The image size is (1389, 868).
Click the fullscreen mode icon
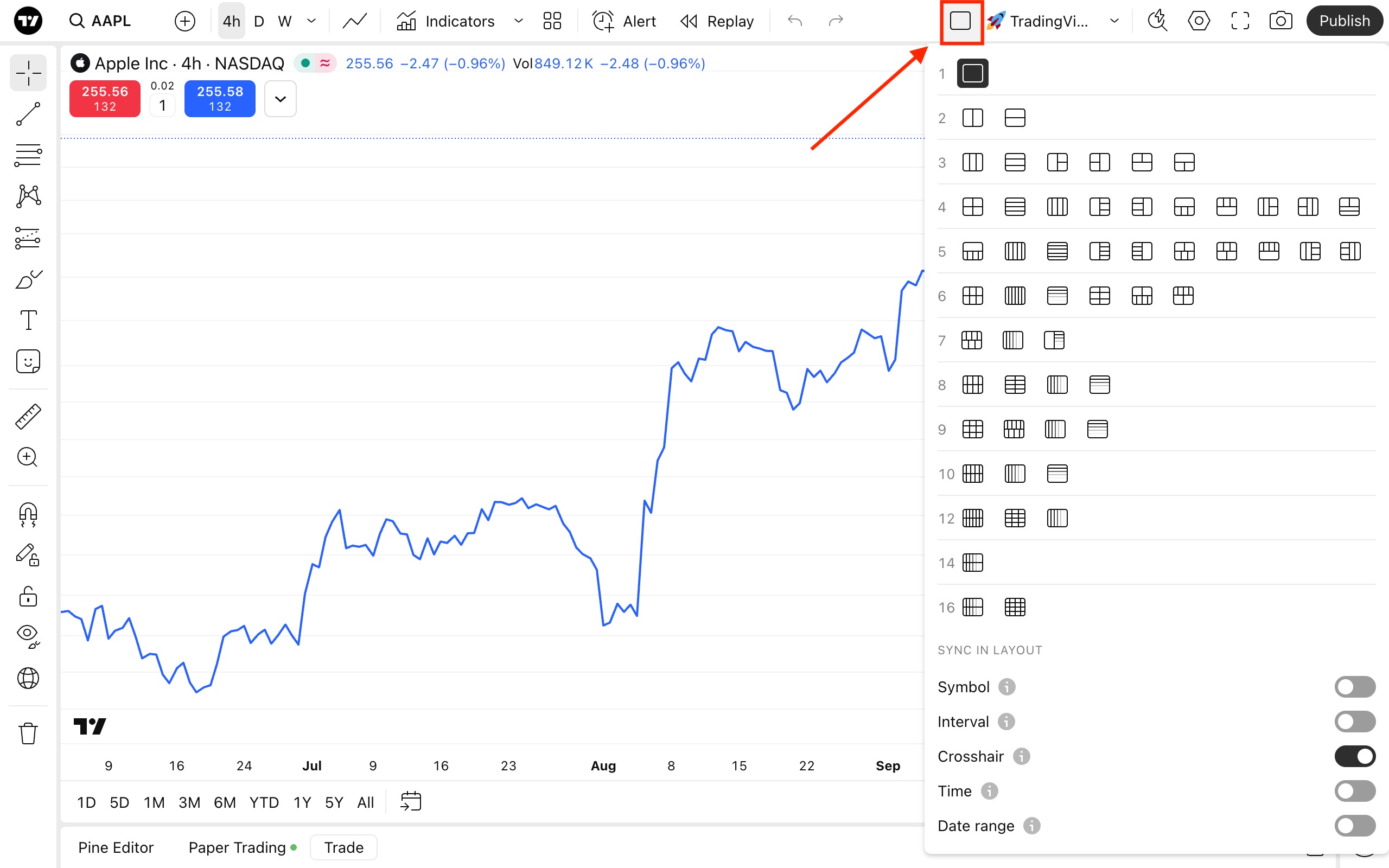tap(1240, 21)
